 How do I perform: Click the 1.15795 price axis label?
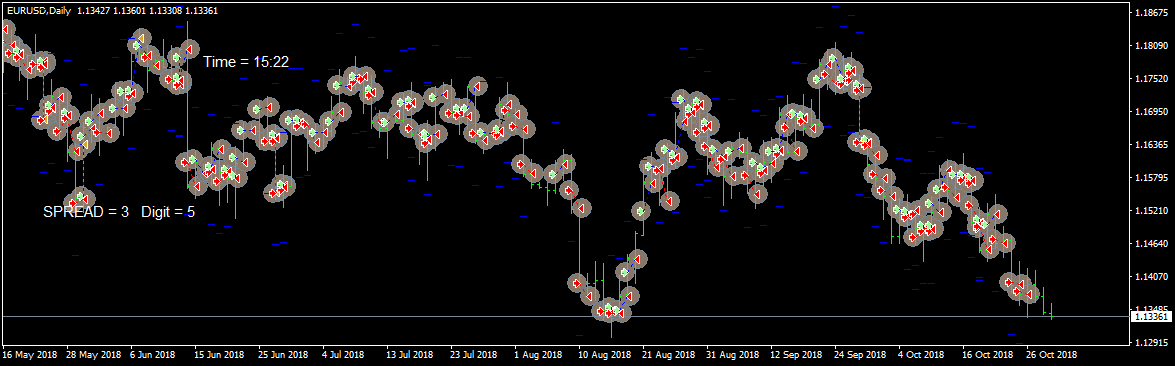[x=1151, y=178]
